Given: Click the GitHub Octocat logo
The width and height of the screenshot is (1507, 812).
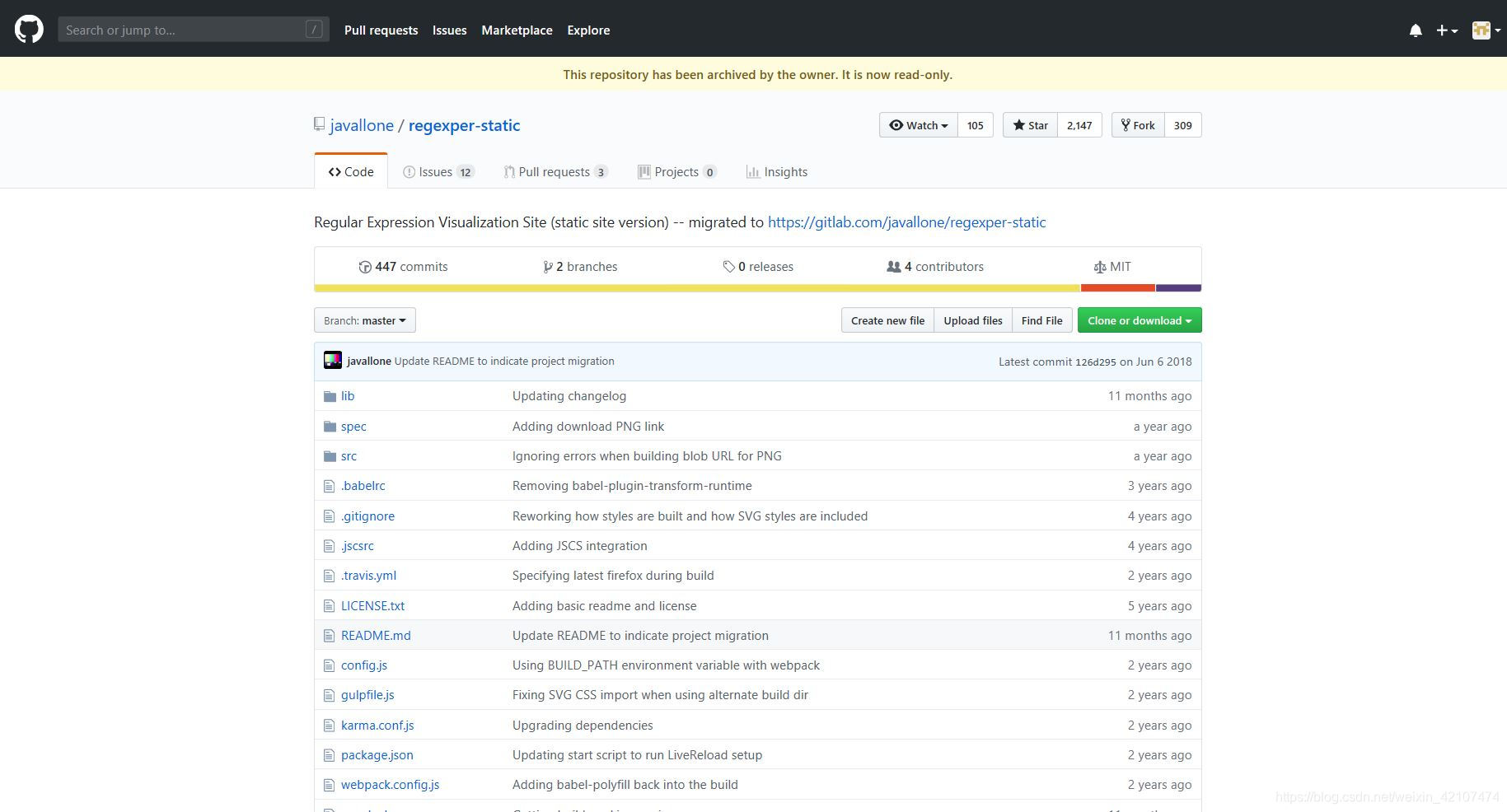Looking at the screenshot, I should (29, 30).
